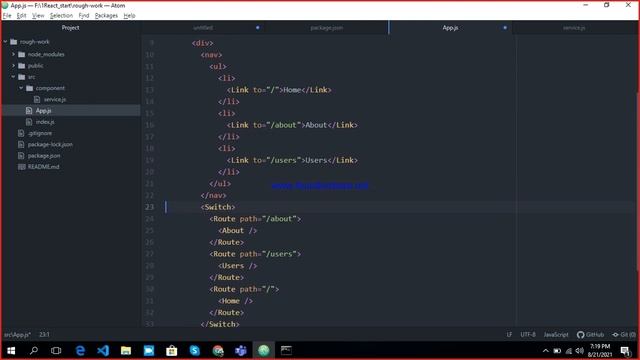Show hidden system tray icons

pyautogui.click(x=546, y=351)
